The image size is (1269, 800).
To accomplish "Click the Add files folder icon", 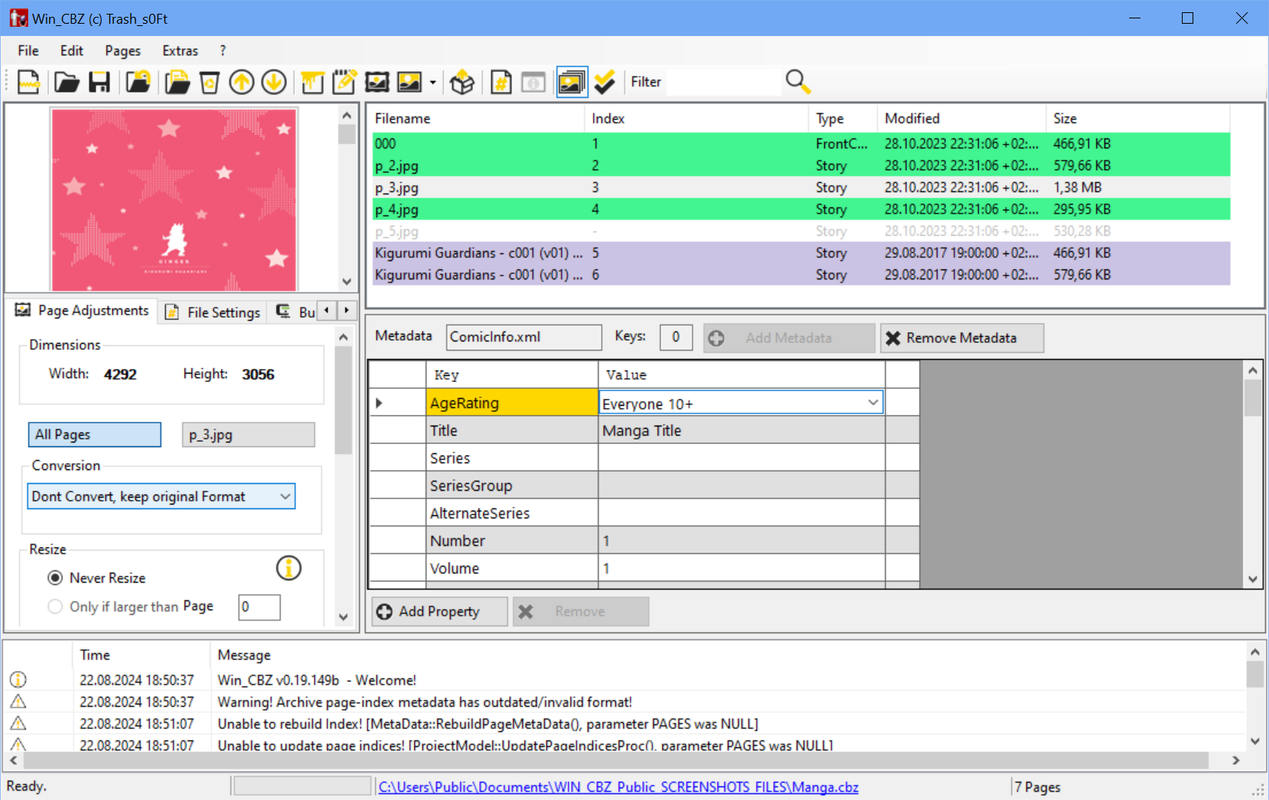I will tap(177, 82).
